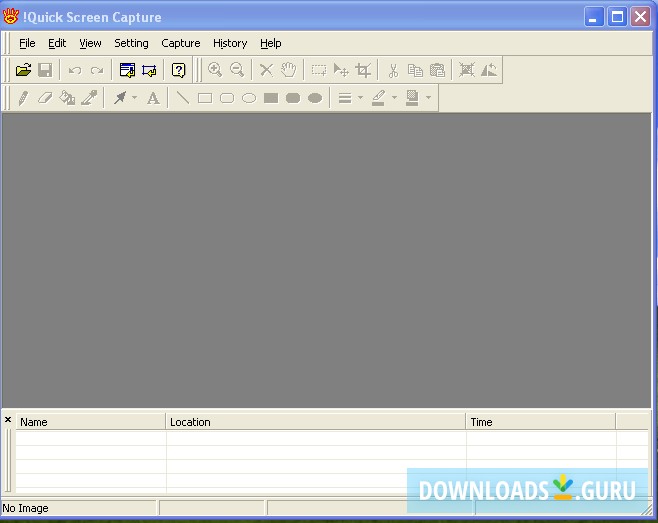The height and width of the screenshot is (523, 658).
Task: Sort history by Time column header
Action: pyautogui.click(x=541, y=422)
